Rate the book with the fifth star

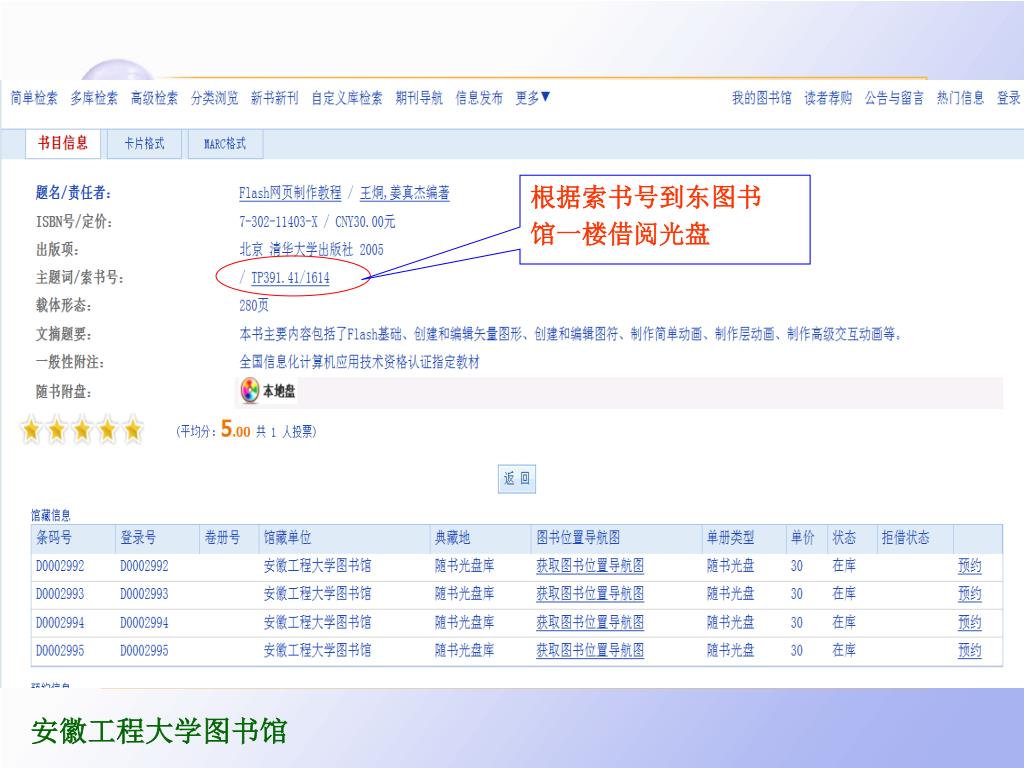(133, 430)
